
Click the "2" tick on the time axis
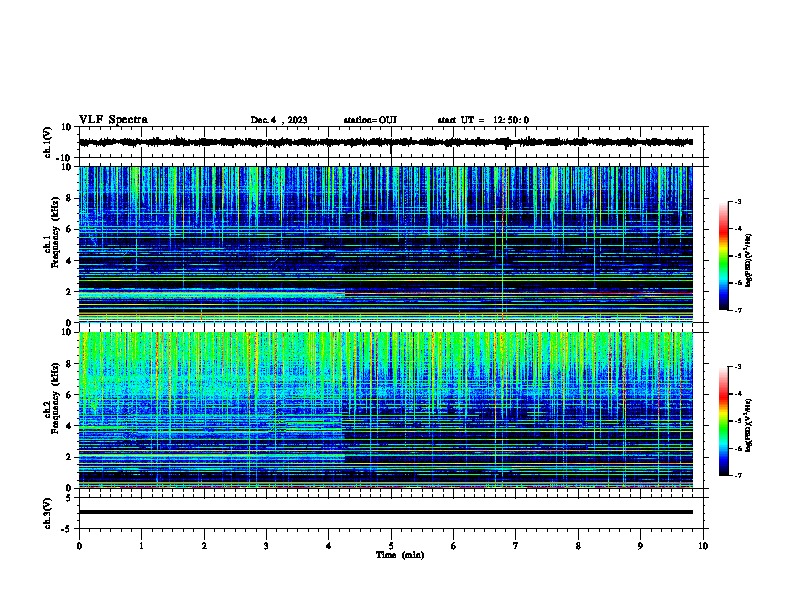204,546
